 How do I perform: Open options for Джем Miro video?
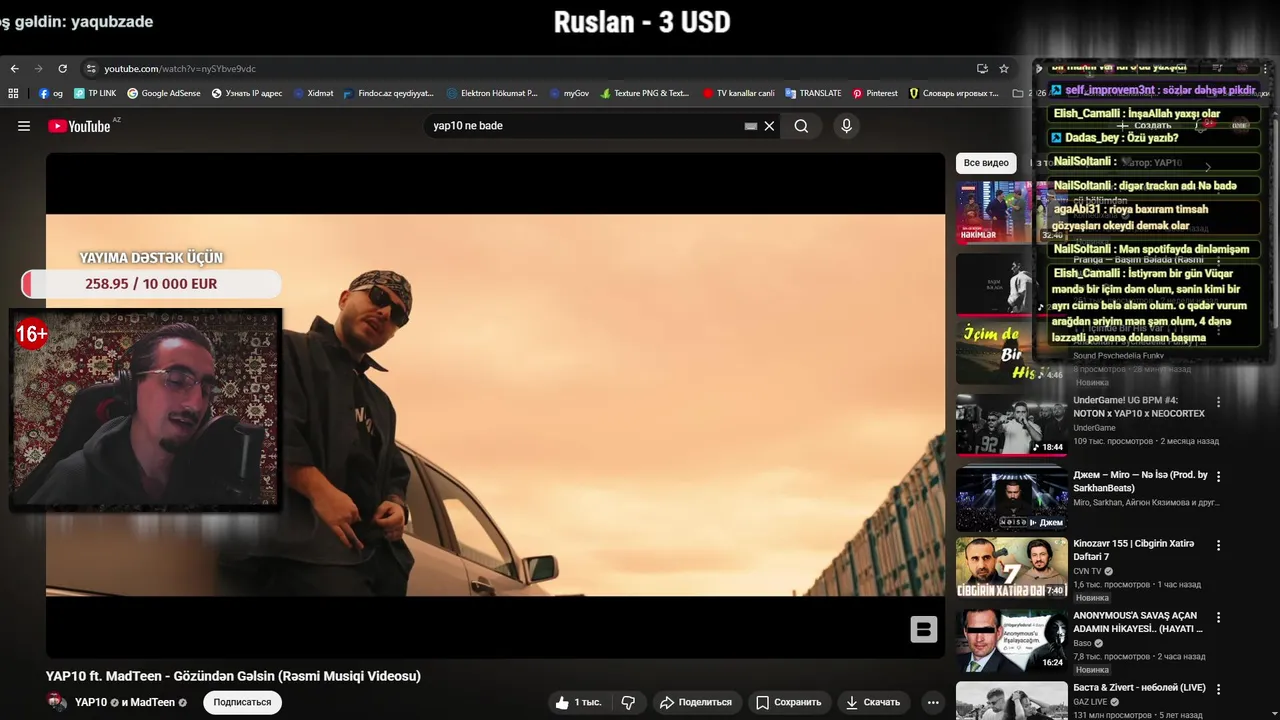1218,477
